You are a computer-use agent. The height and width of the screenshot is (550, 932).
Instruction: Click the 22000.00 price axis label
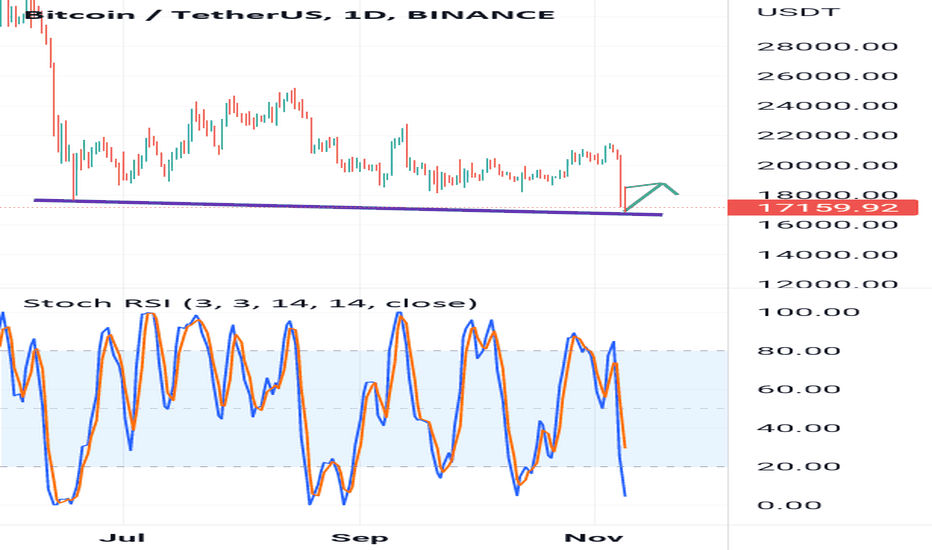[827, 136]
